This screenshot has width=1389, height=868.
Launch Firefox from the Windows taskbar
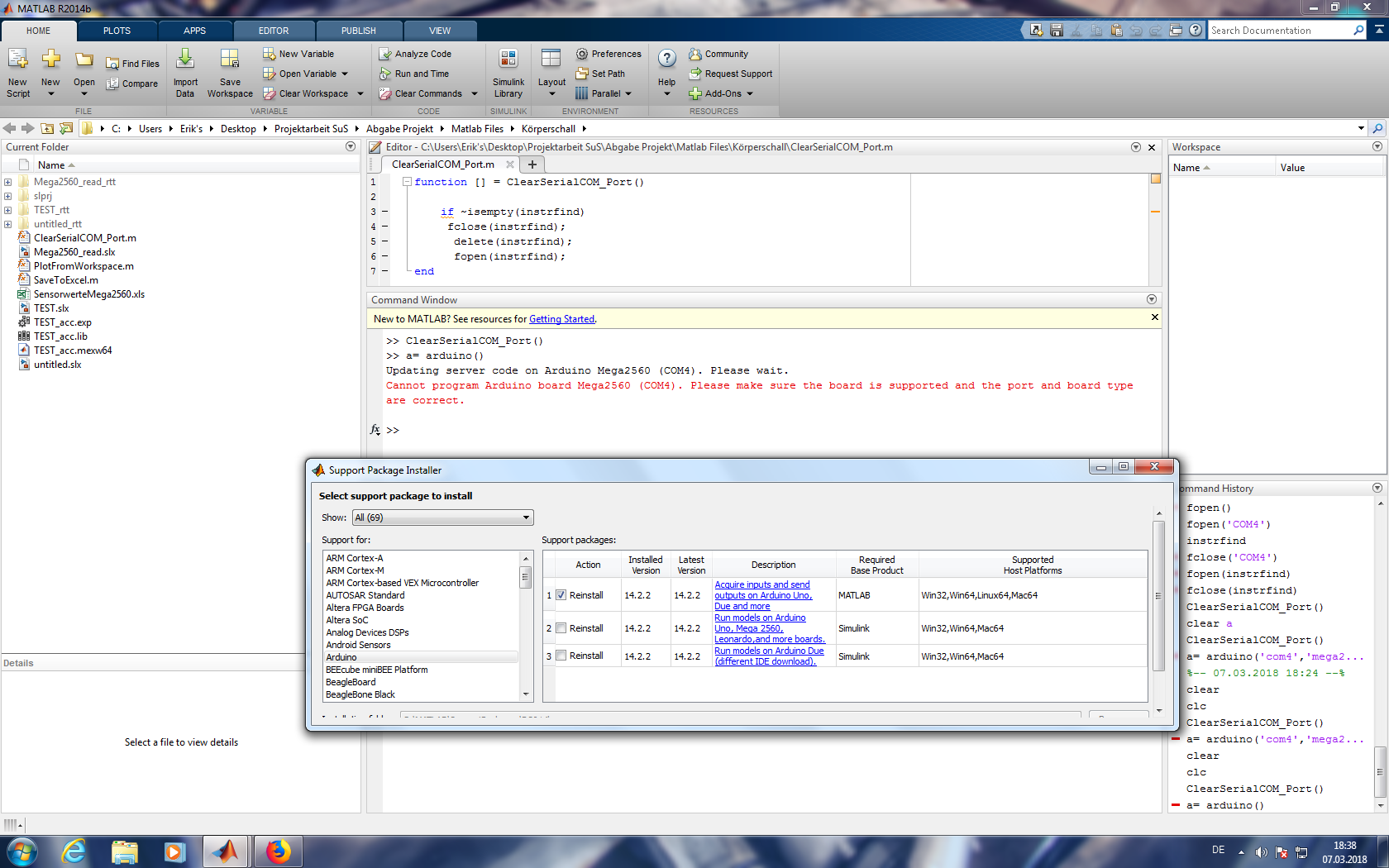278,851
